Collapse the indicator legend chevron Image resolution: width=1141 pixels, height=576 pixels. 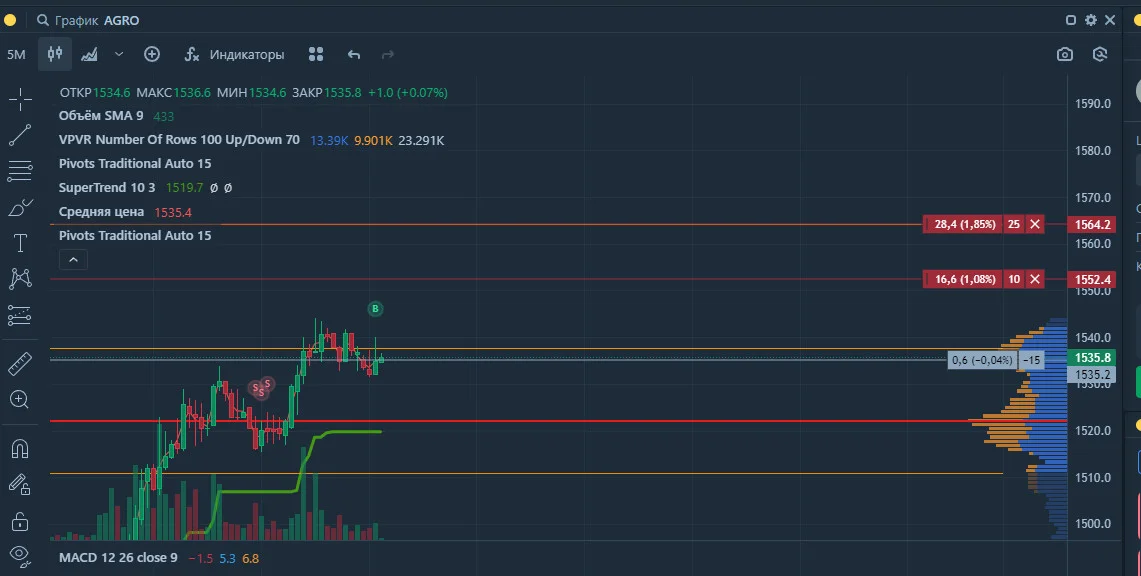pyautogui.click(x=73, y=260)
